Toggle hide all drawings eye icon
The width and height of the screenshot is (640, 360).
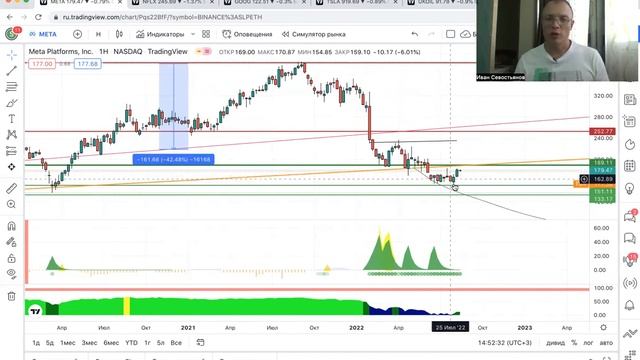point(11,274)
